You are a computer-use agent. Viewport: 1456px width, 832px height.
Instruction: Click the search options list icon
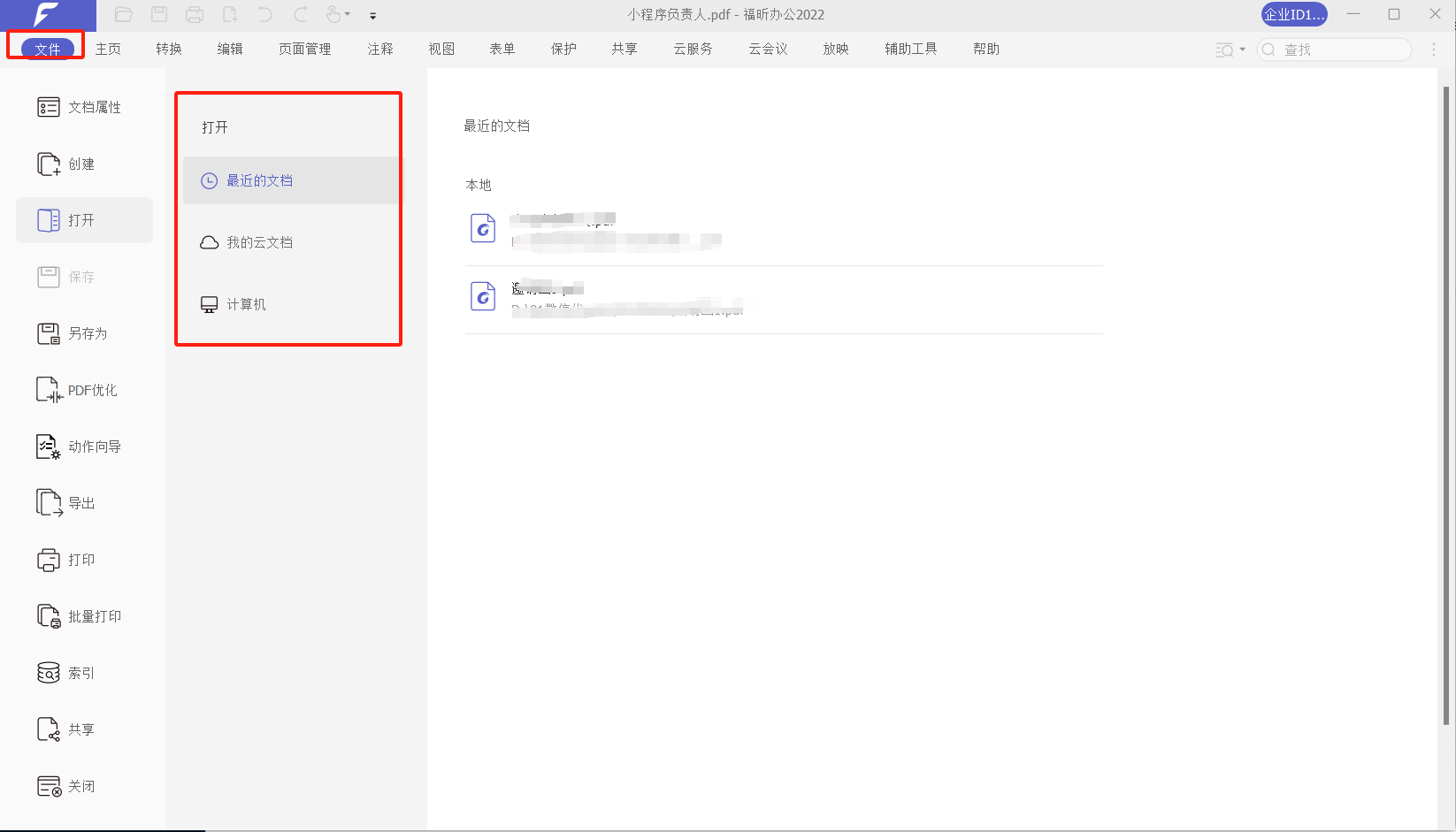click(x=1225, y=50)
